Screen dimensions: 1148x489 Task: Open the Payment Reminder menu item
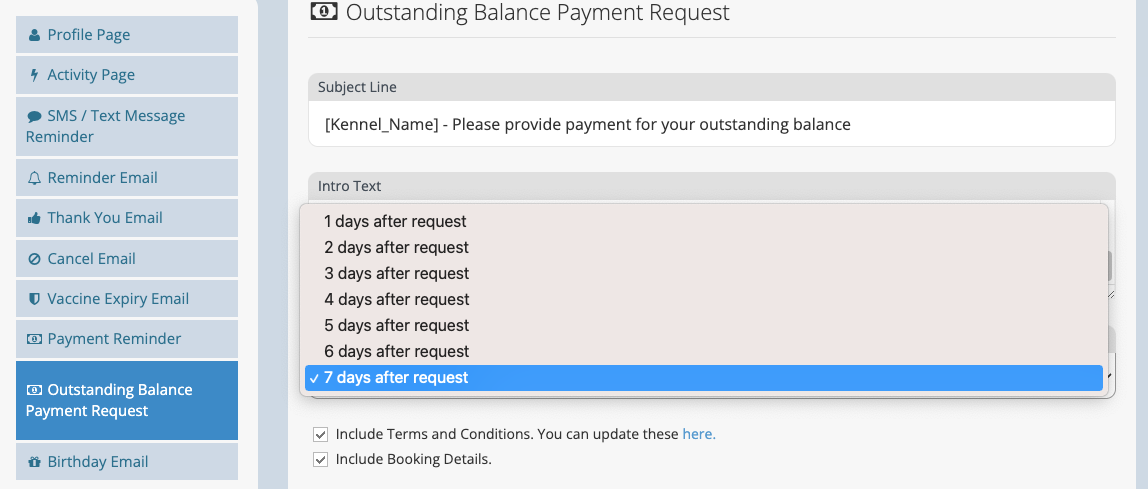[127, 339]
